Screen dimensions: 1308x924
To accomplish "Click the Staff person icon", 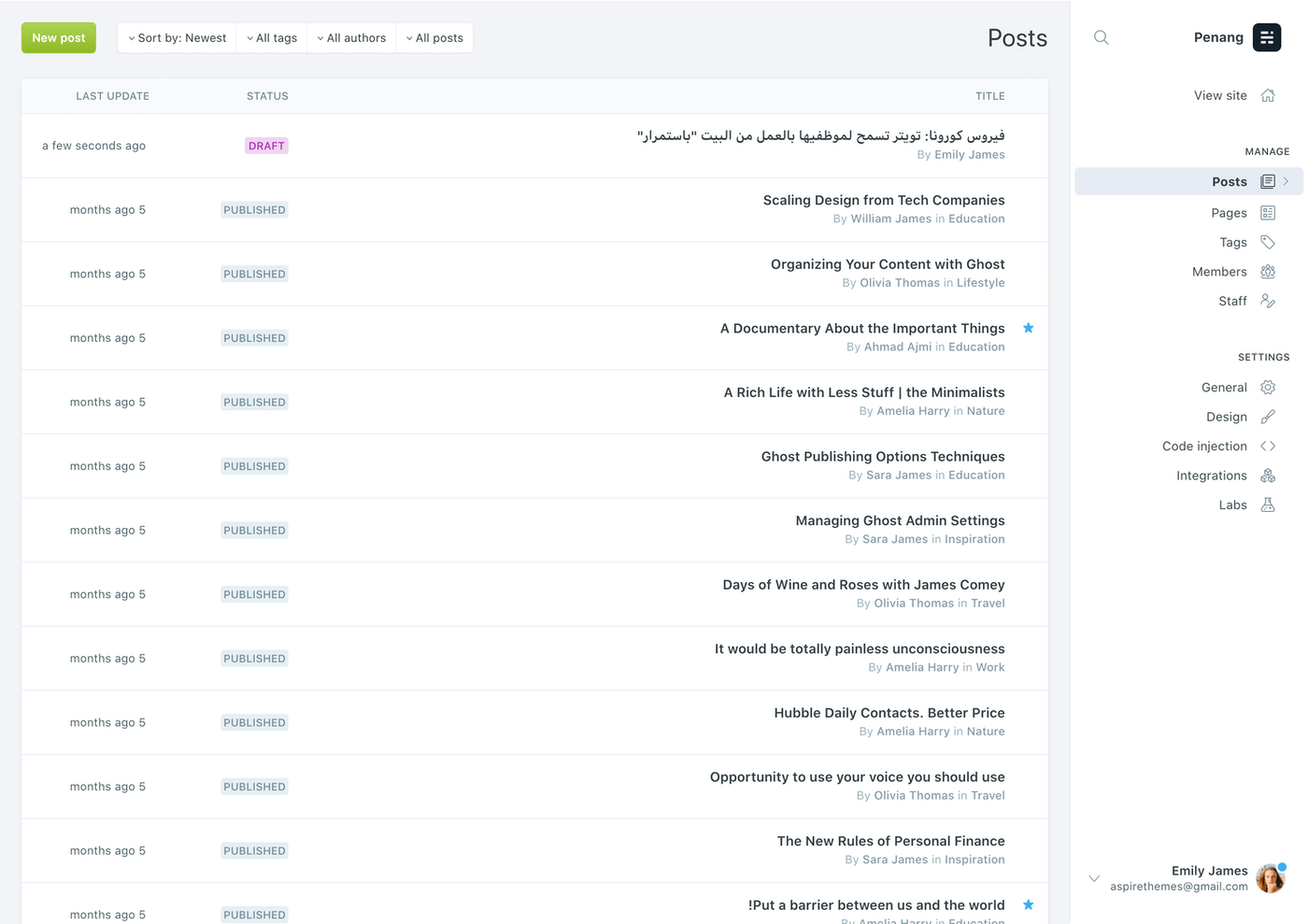I will pos(1268,301).
